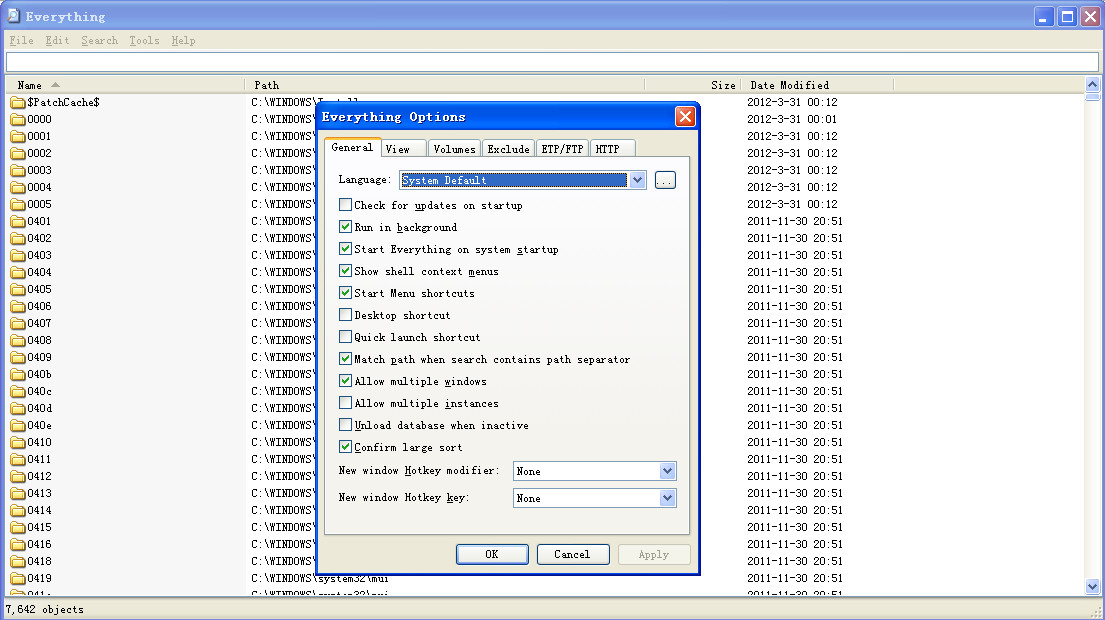Screen dimensions: 1105x620
Task: Click the folder icon next to 0411
Action: point(18,459)
